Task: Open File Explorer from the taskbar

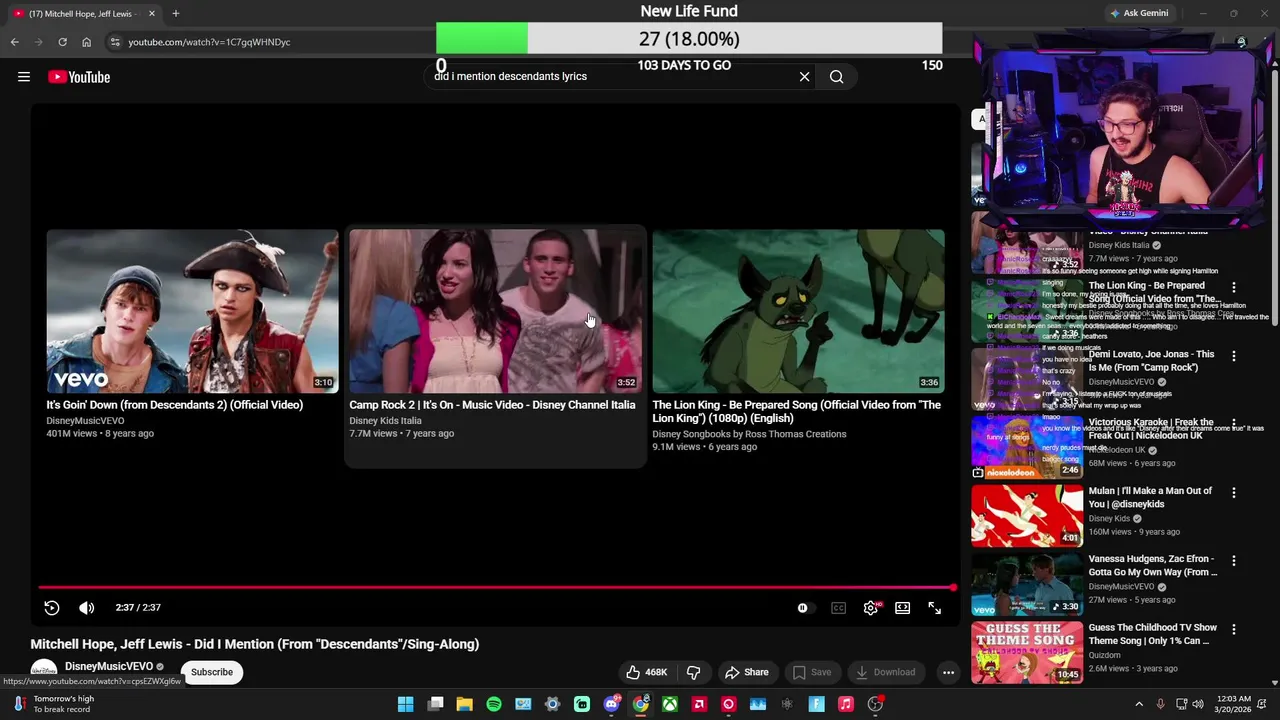Action: 464,704
